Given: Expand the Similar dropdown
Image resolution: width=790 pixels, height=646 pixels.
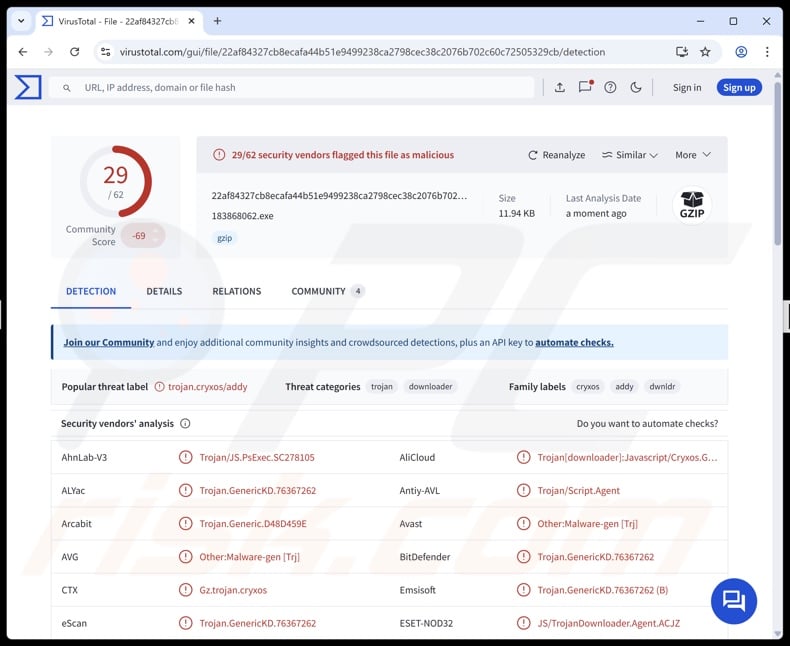Looking at the screenshot, I should tap(630, 155).
